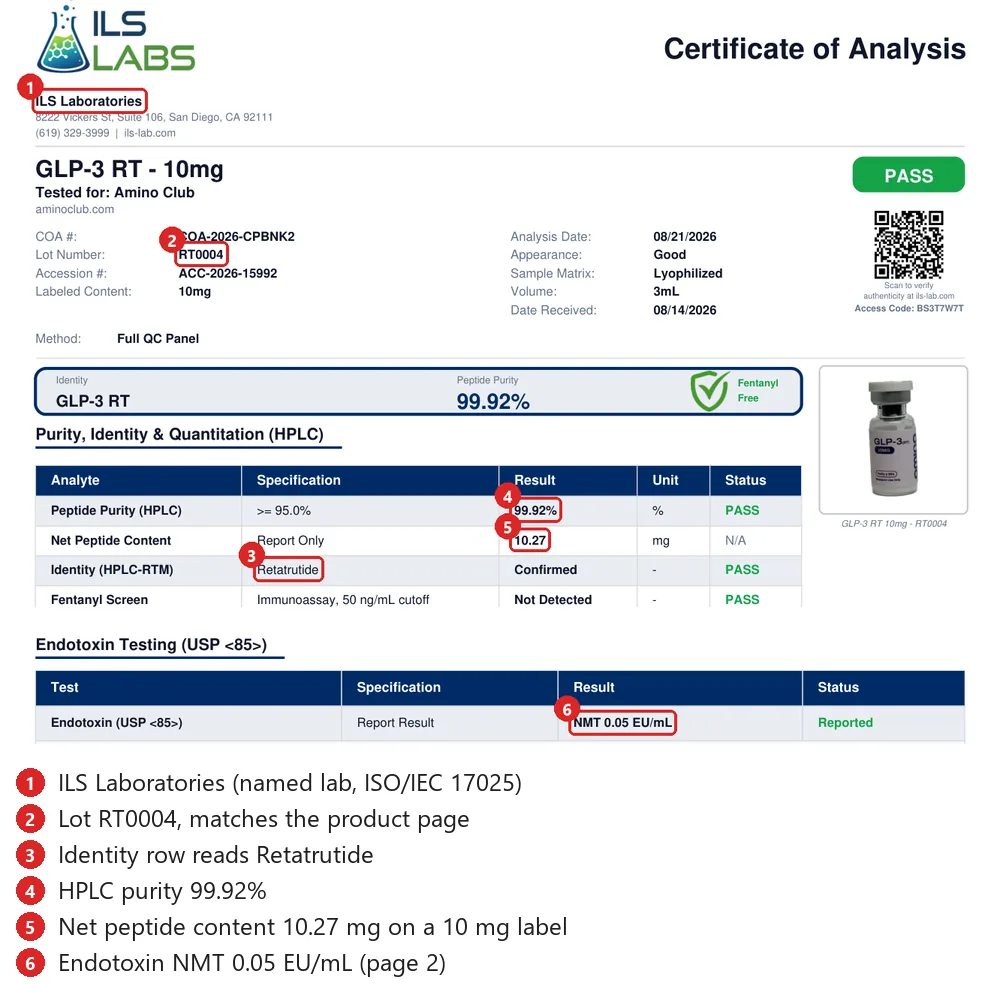Click PASS status in Fentanyl Screen row
The width and height of the screenshot is (1000, 1000).
tap(742, 600)
